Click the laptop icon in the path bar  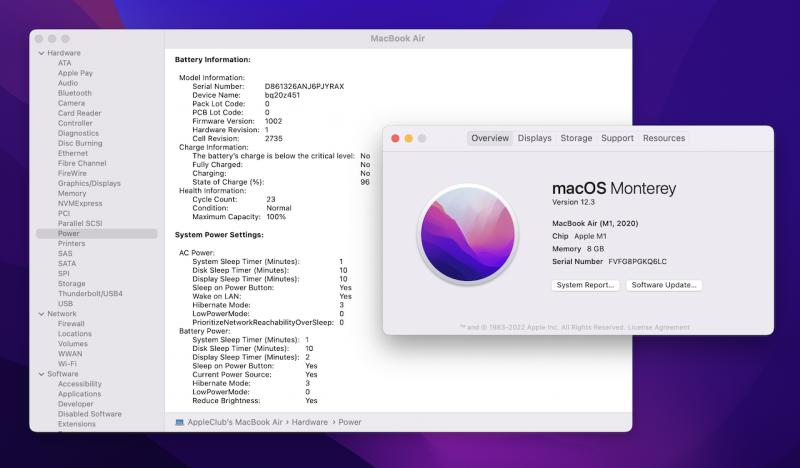tap(180, 422)
